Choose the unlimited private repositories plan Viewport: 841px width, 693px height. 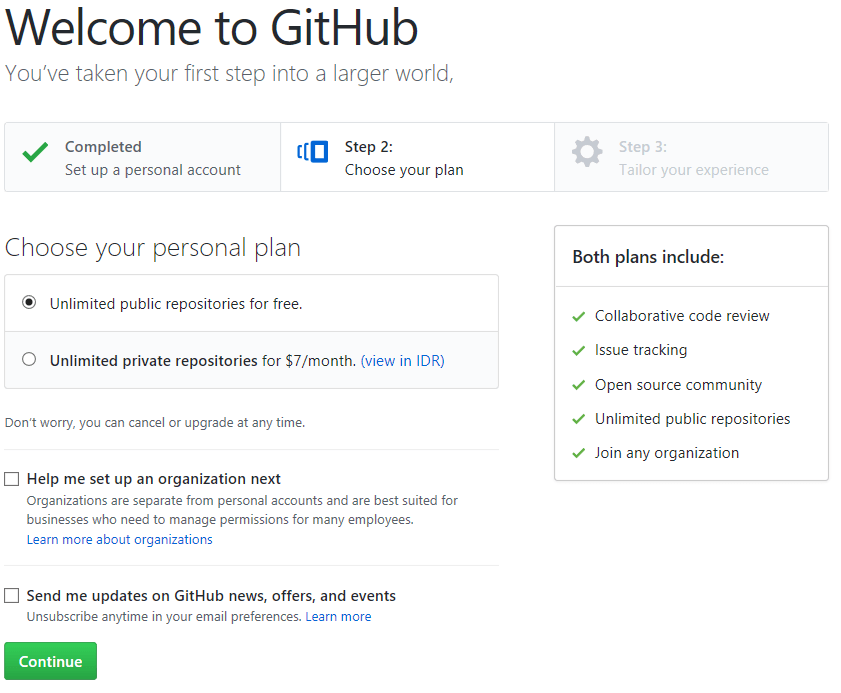point(29,358)
